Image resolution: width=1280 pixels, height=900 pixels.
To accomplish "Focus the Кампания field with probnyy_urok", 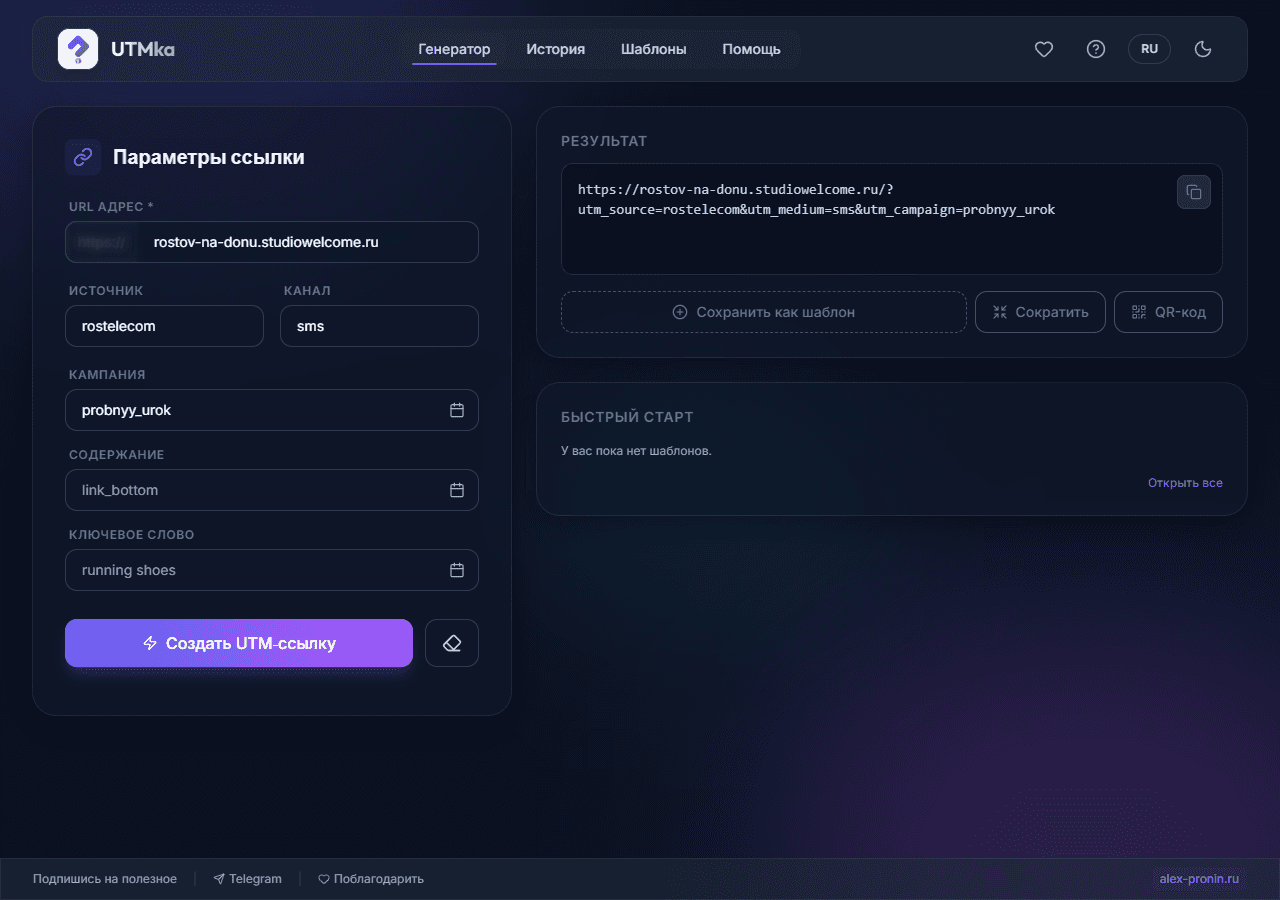I will tap(272, 410).
